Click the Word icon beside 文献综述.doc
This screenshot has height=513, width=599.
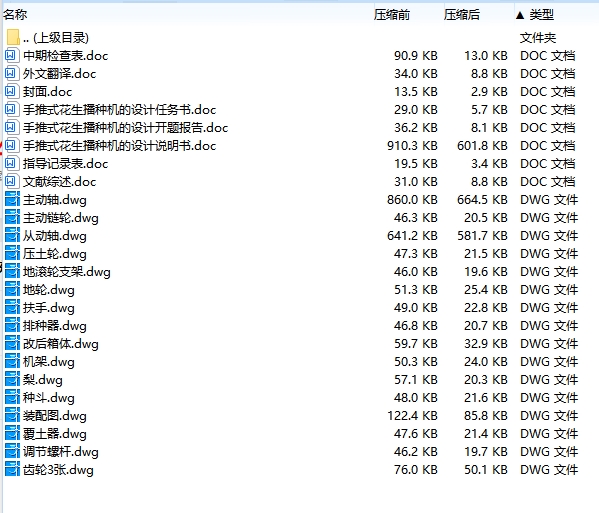tap(11, 181)
